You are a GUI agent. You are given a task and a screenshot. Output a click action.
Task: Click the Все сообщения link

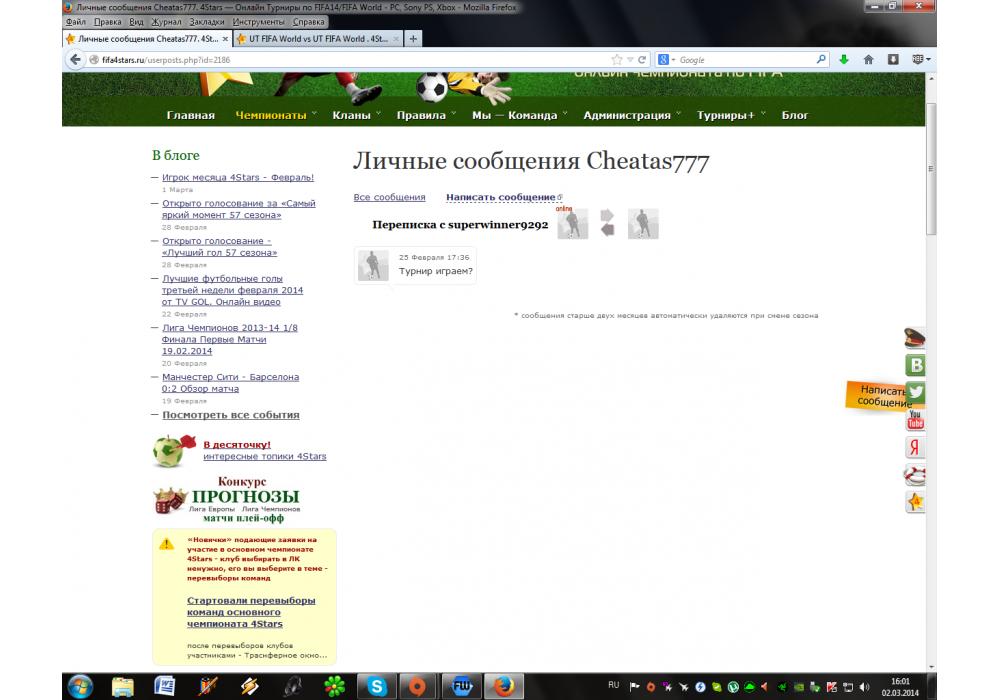point(389,198)
